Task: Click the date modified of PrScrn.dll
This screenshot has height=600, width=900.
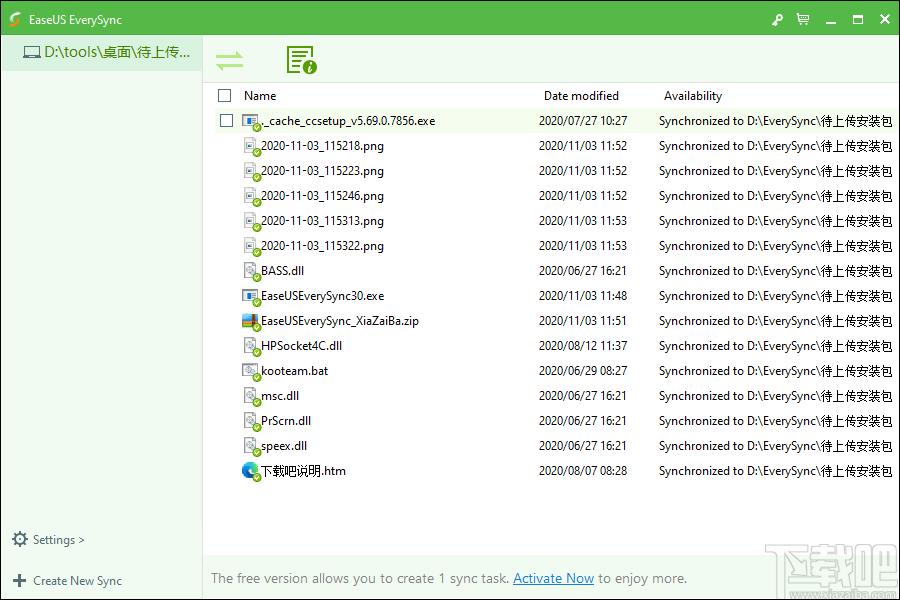Action: point(583,421)
